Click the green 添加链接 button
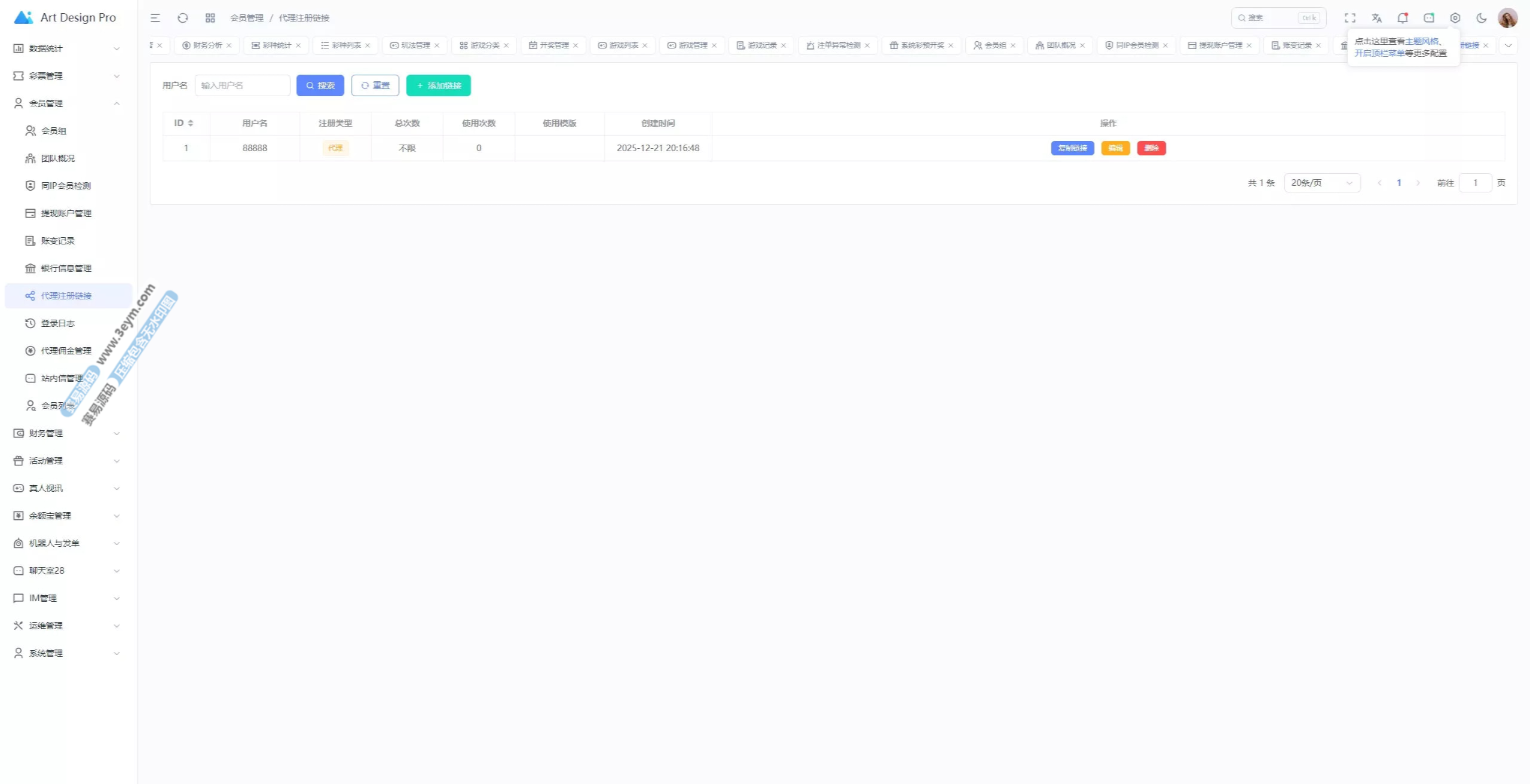Screen dimensions: 1530x784 click(x=439, y=85)
